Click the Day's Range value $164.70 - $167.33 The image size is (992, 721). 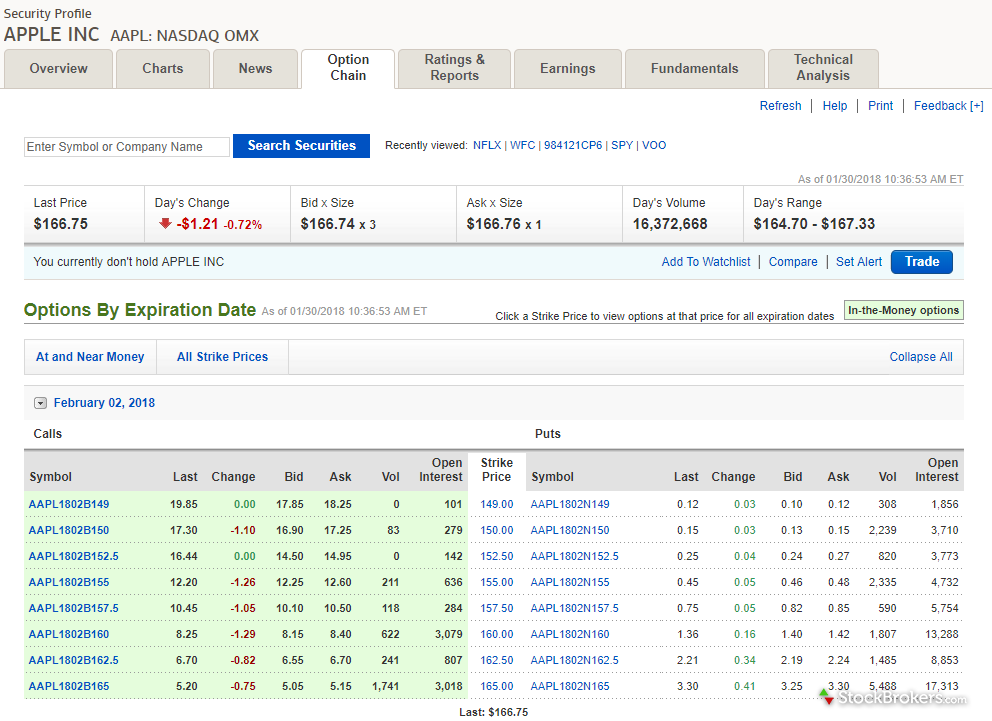pyautogui.click(x=814, y=224)
